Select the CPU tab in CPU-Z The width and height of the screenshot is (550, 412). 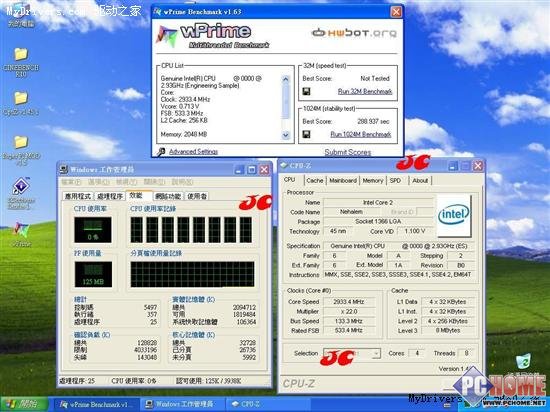tap(289, 180)
